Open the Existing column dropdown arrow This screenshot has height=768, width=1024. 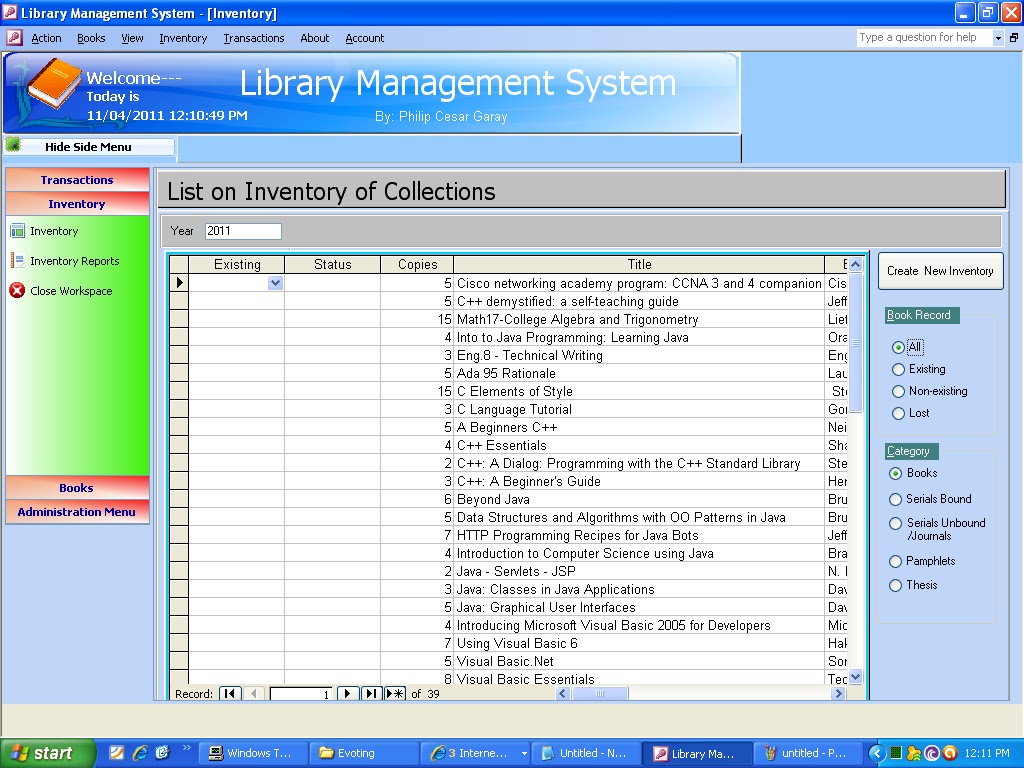[276, 283]
